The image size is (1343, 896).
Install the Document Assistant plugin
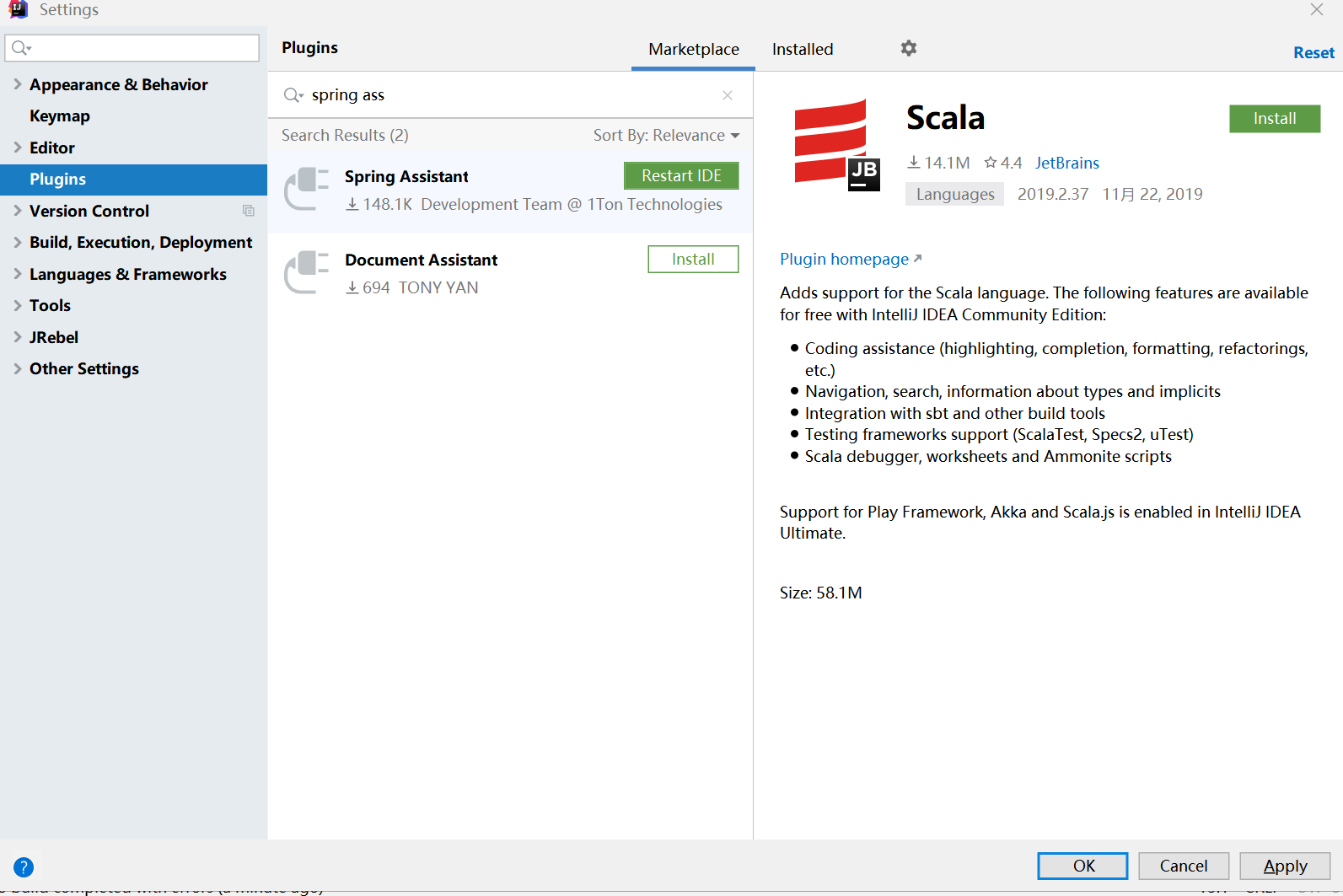point(693,260)
